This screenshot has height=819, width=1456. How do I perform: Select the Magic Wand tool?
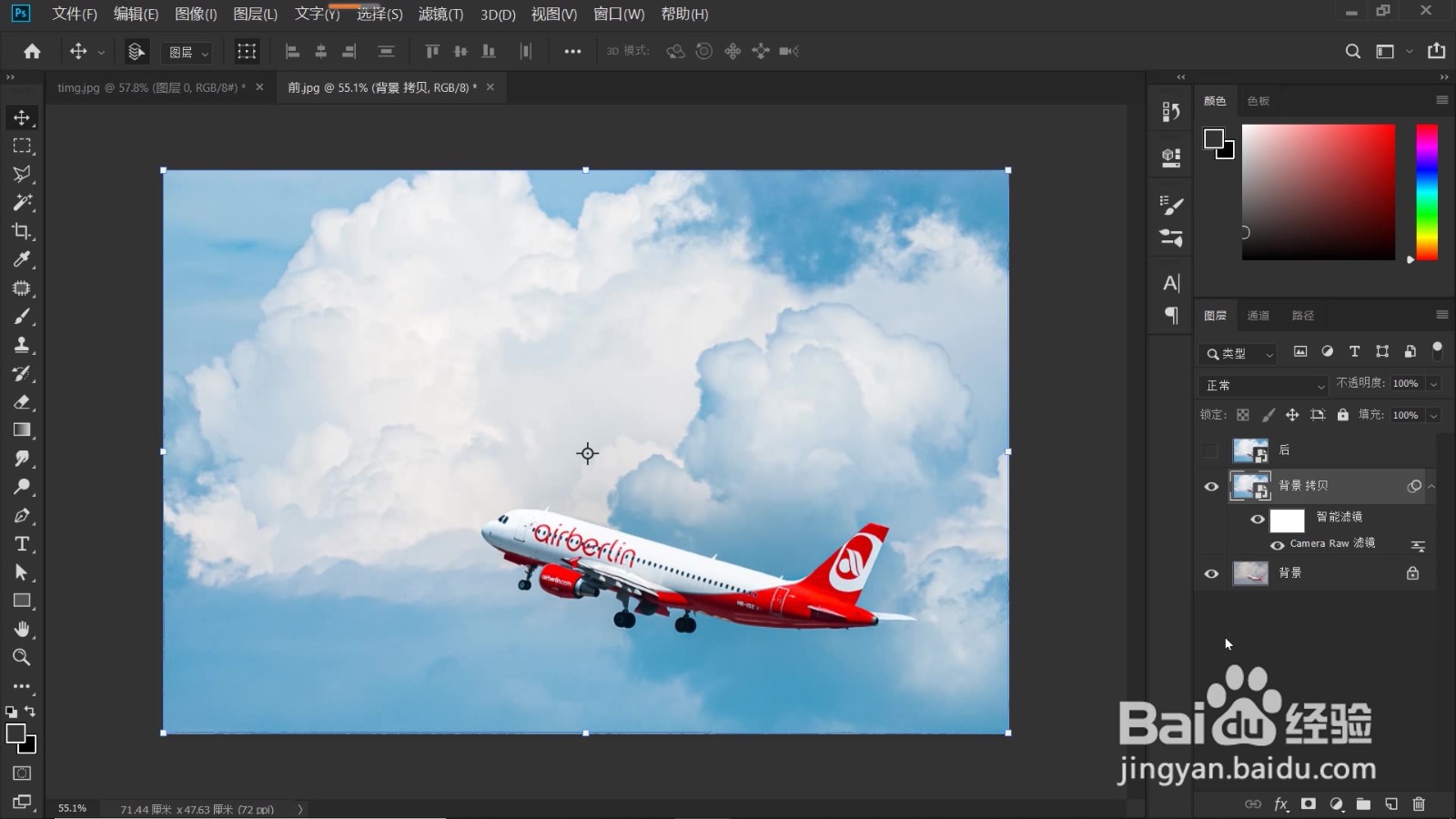(x=22, y=202)
